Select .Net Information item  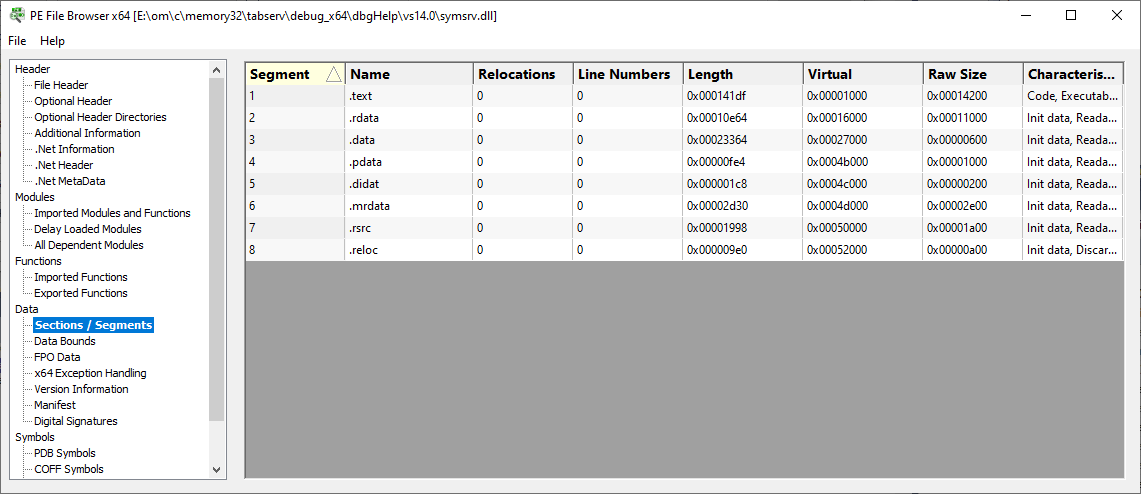click(74, 149)
